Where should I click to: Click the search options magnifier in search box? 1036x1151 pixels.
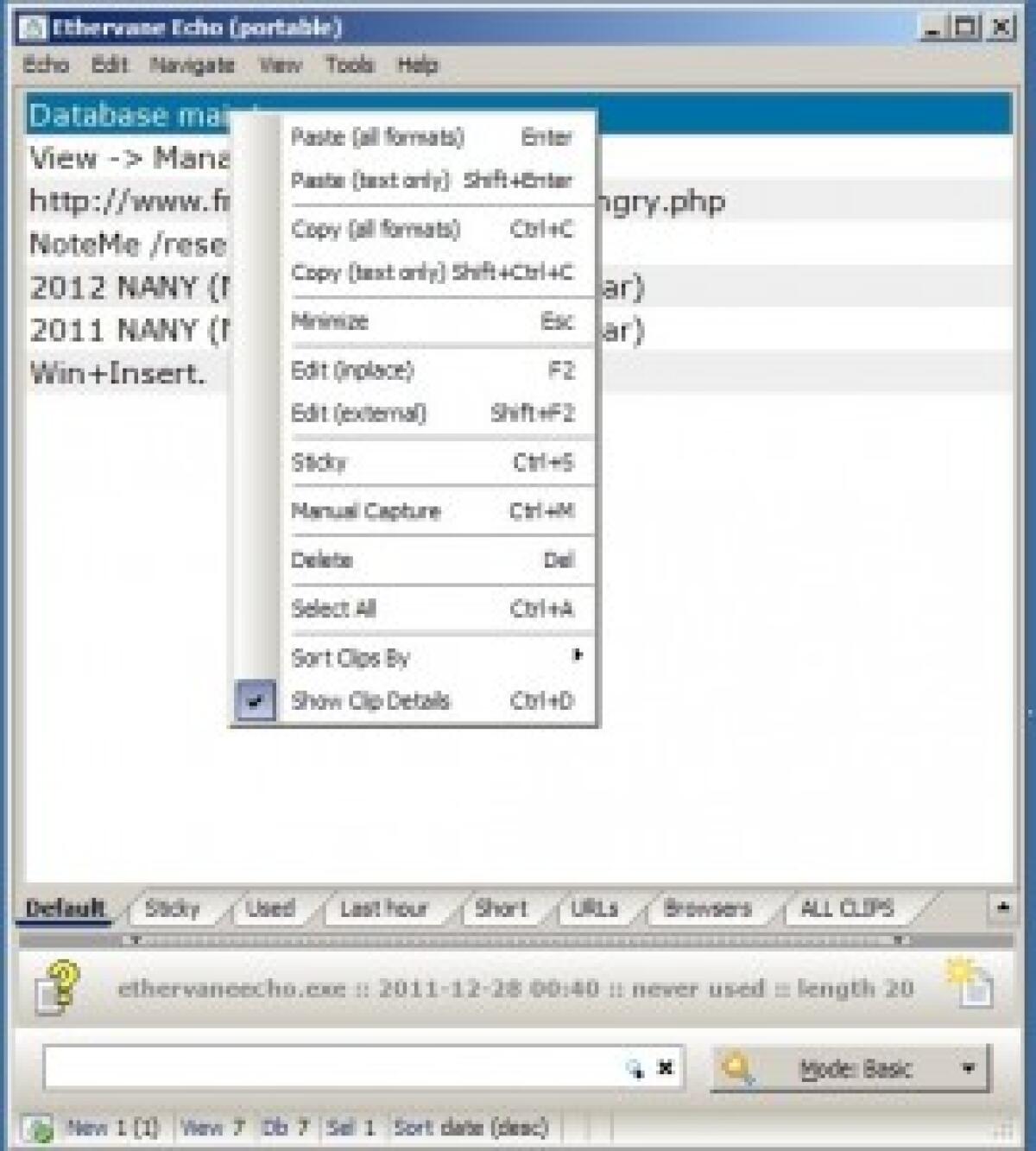coord(635,1069)
